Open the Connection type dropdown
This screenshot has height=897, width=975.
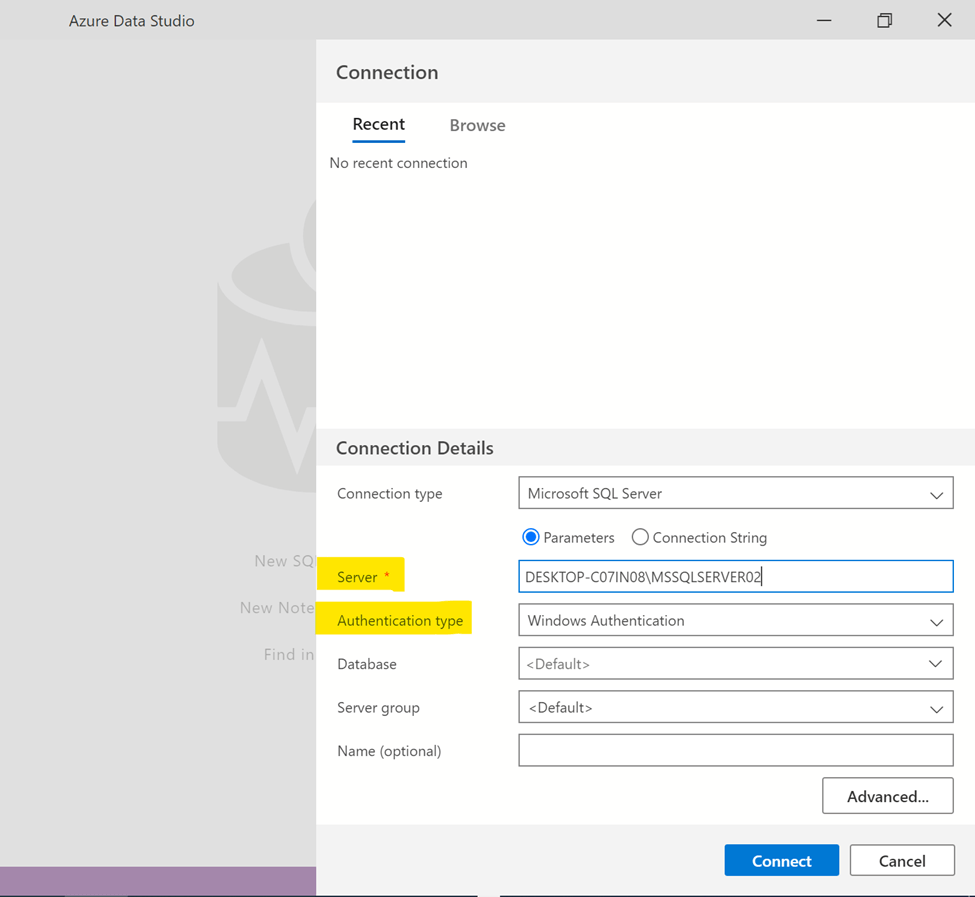click(x=735, y=494)
